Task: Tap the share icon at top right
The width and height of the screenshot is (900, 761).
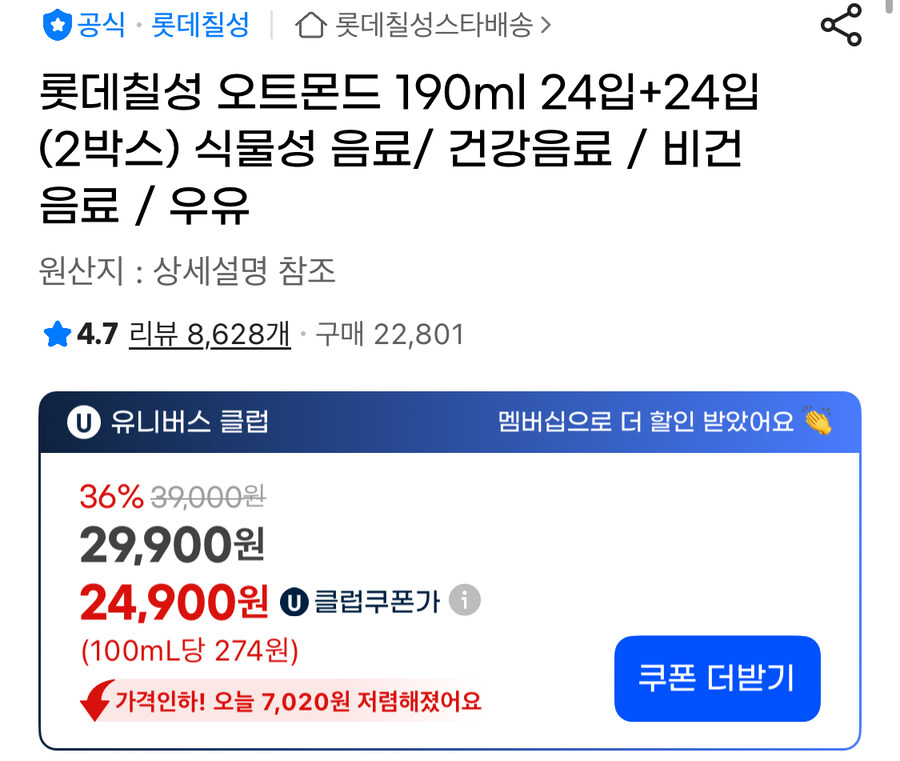Action: (842, 27)
